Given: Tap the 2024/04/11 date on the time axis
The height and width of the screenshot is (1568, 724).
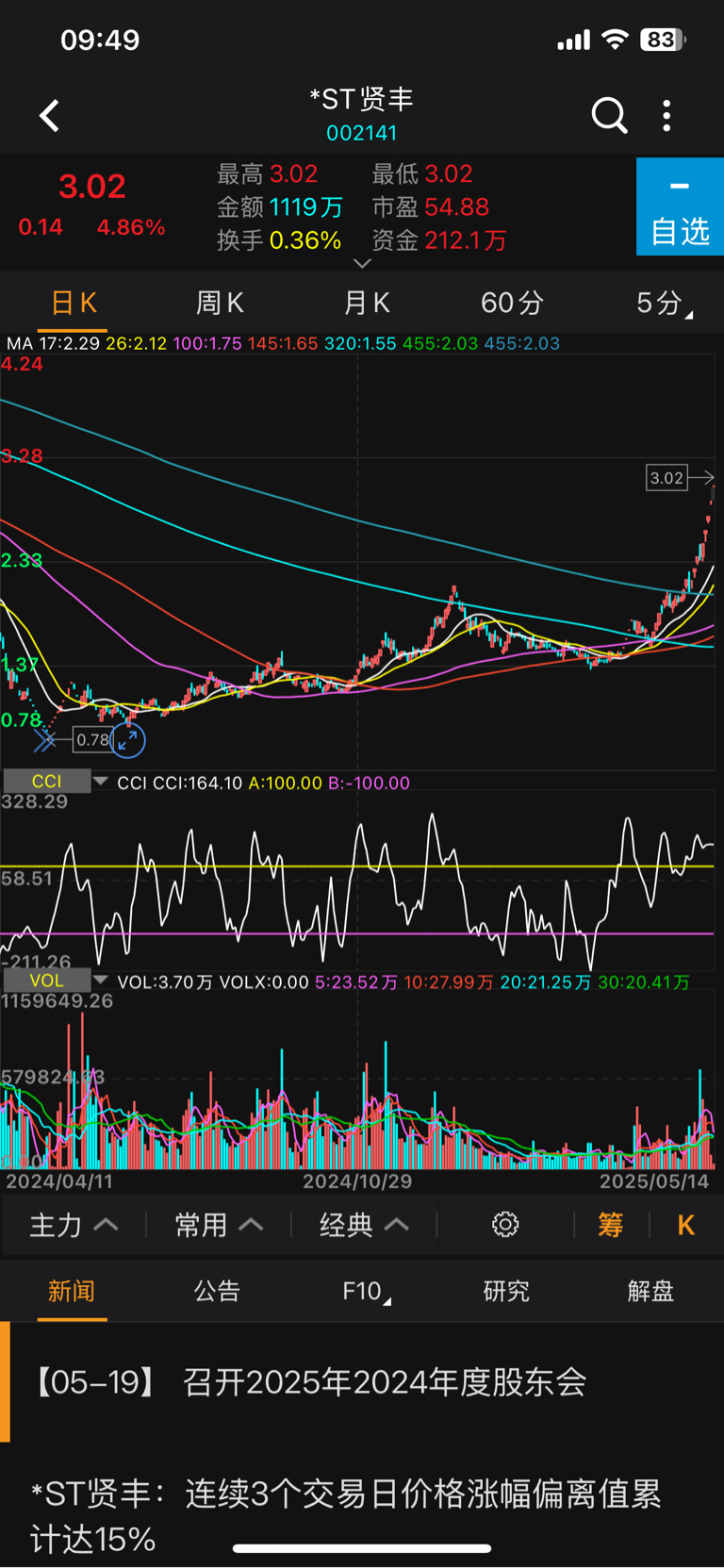Looking at the screenshot, I should point(59,1180).
